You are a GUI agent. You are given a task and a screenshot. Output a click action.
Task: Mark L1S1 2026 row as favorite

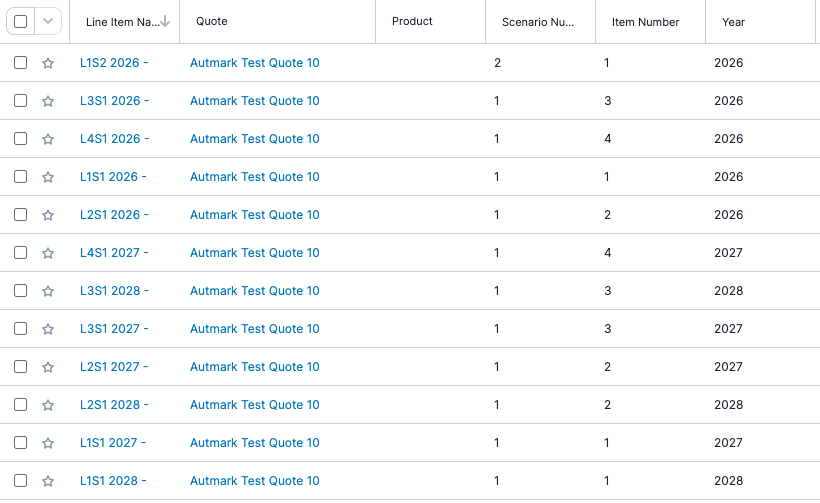48,177
